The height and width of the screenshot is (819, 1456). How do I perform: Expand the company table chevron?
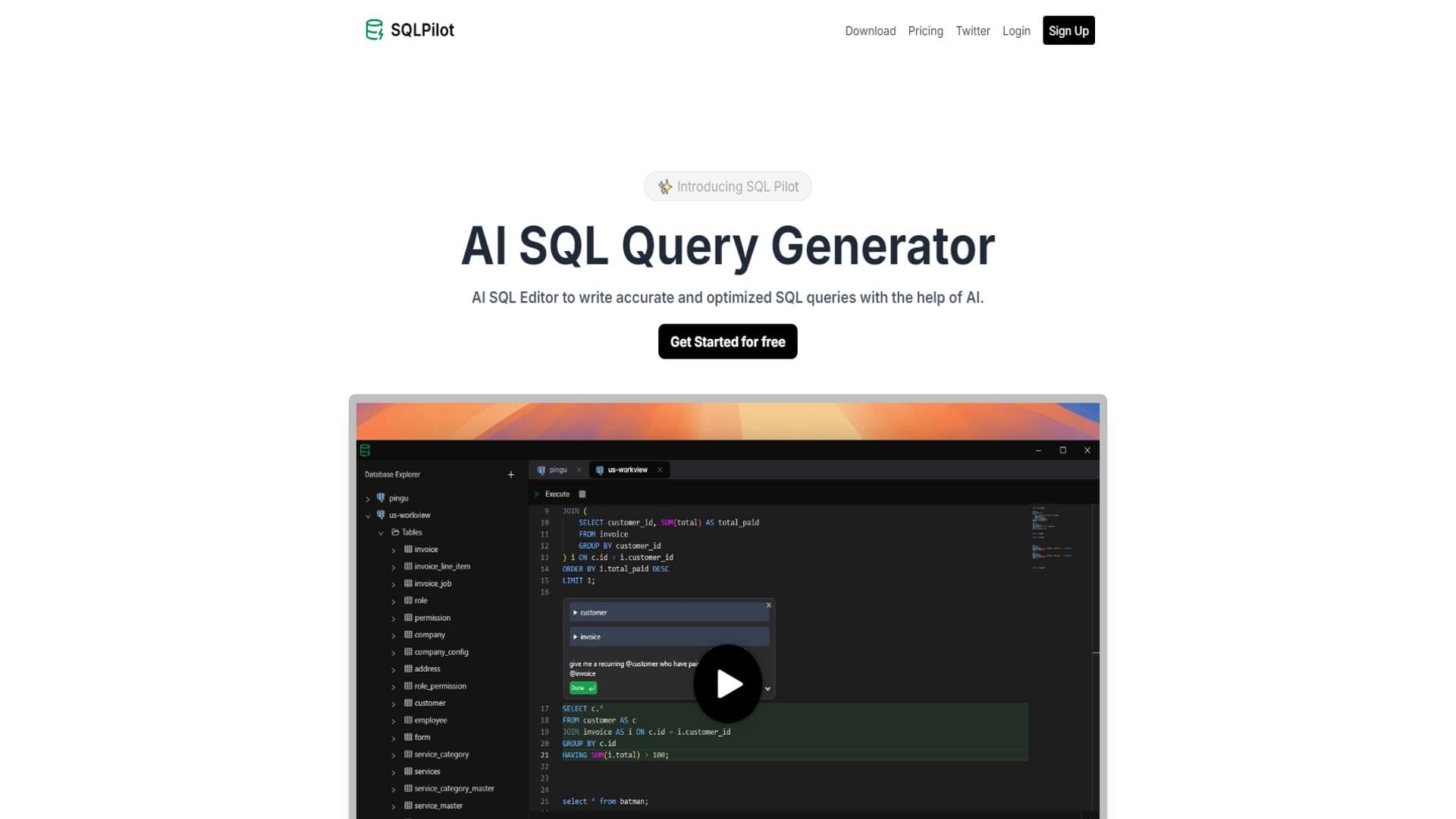point(393,635)
